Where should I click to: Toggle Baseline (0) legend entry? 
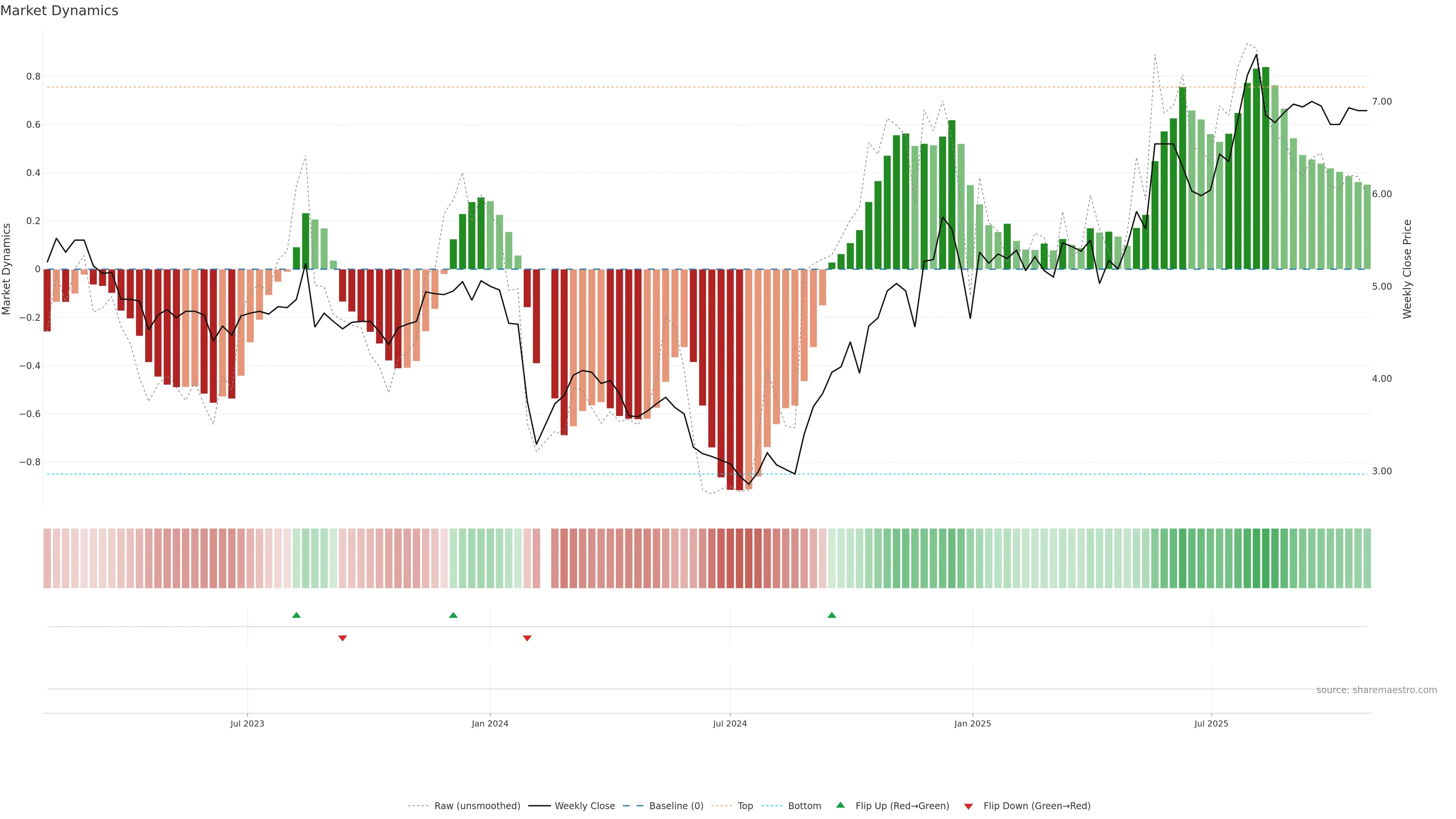pyautogui.click(x=676, y=806)
